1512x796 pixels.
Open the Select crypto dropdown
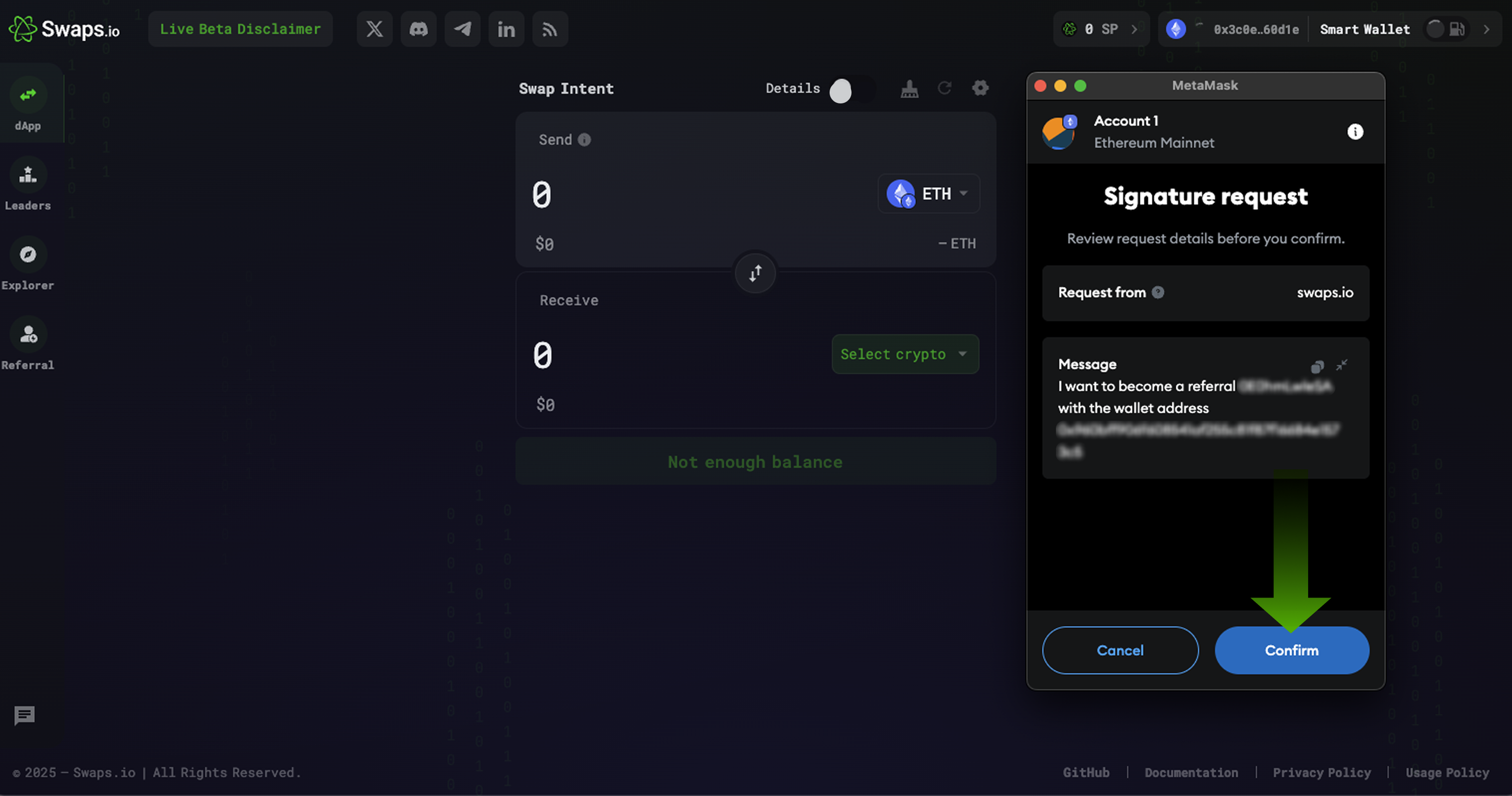[x=905, y=354]
